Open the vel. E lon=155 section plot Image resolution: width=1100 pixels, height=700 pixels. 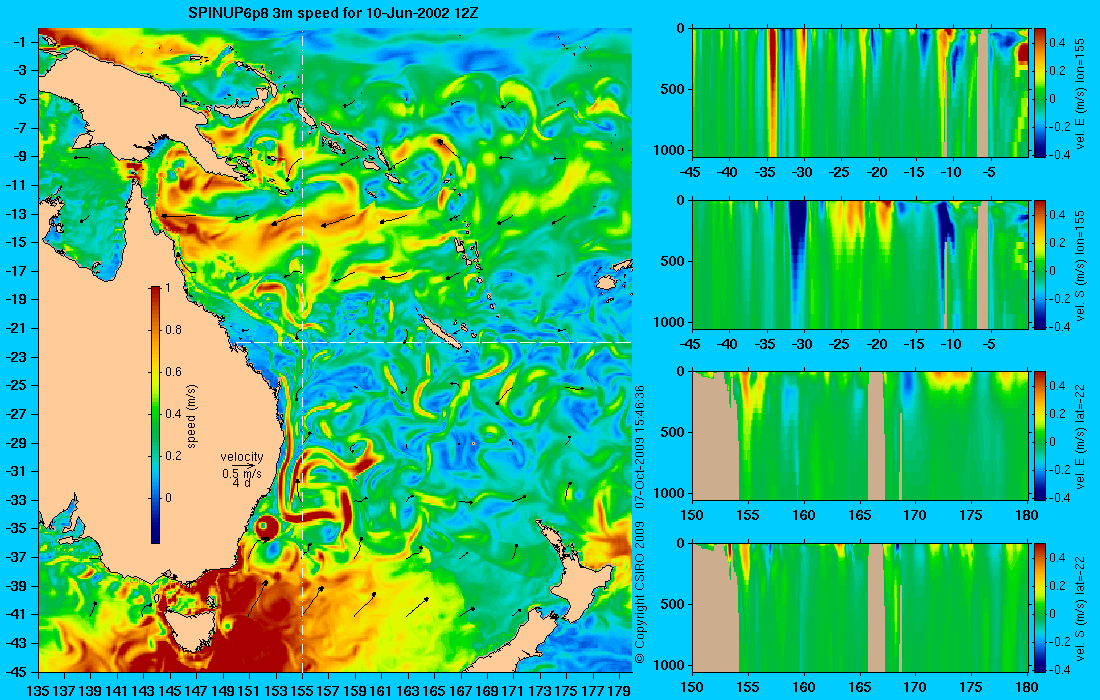860,93
